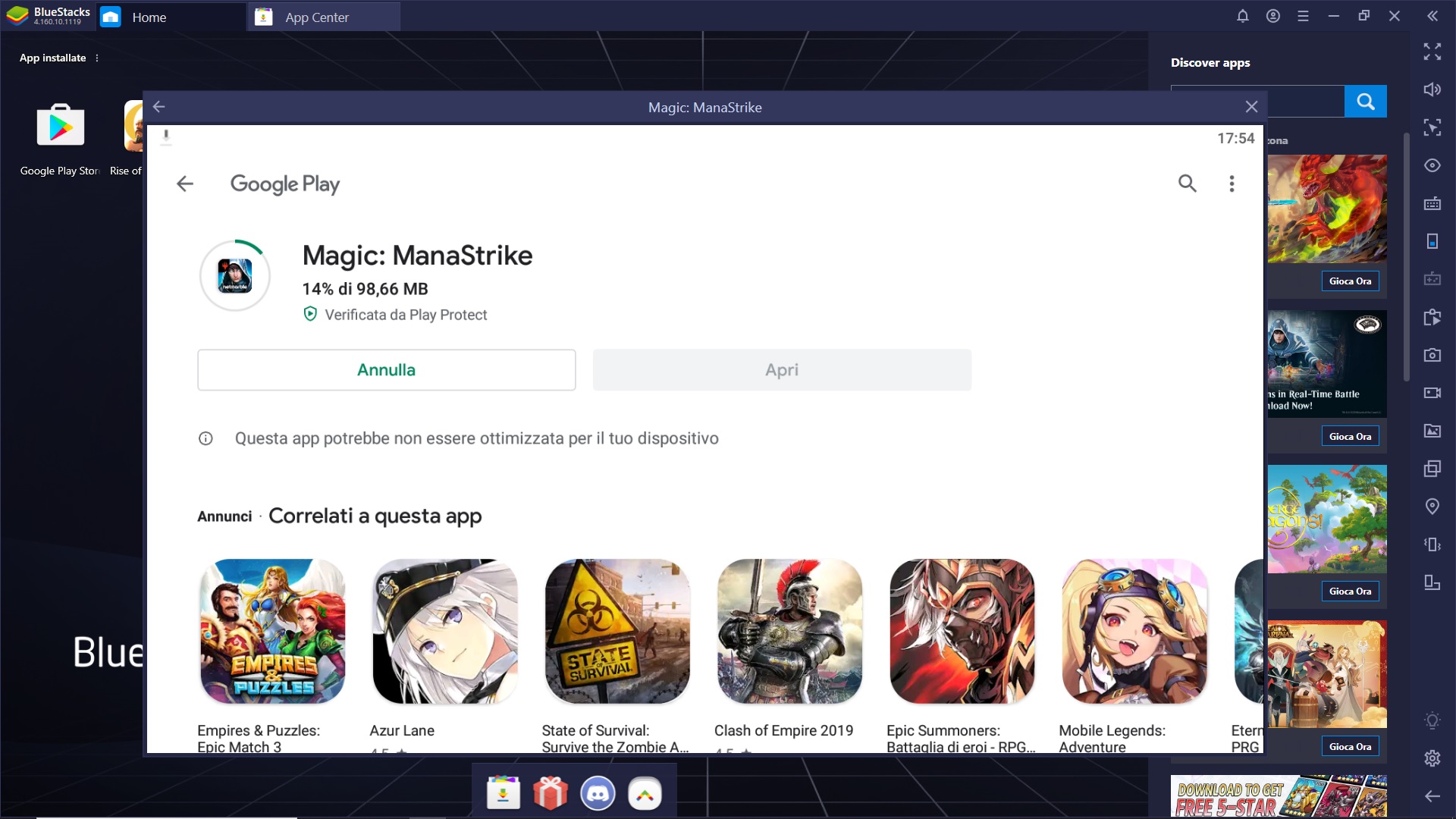Click Gioca Ora under Merge Dragons game

point(1350,591)
